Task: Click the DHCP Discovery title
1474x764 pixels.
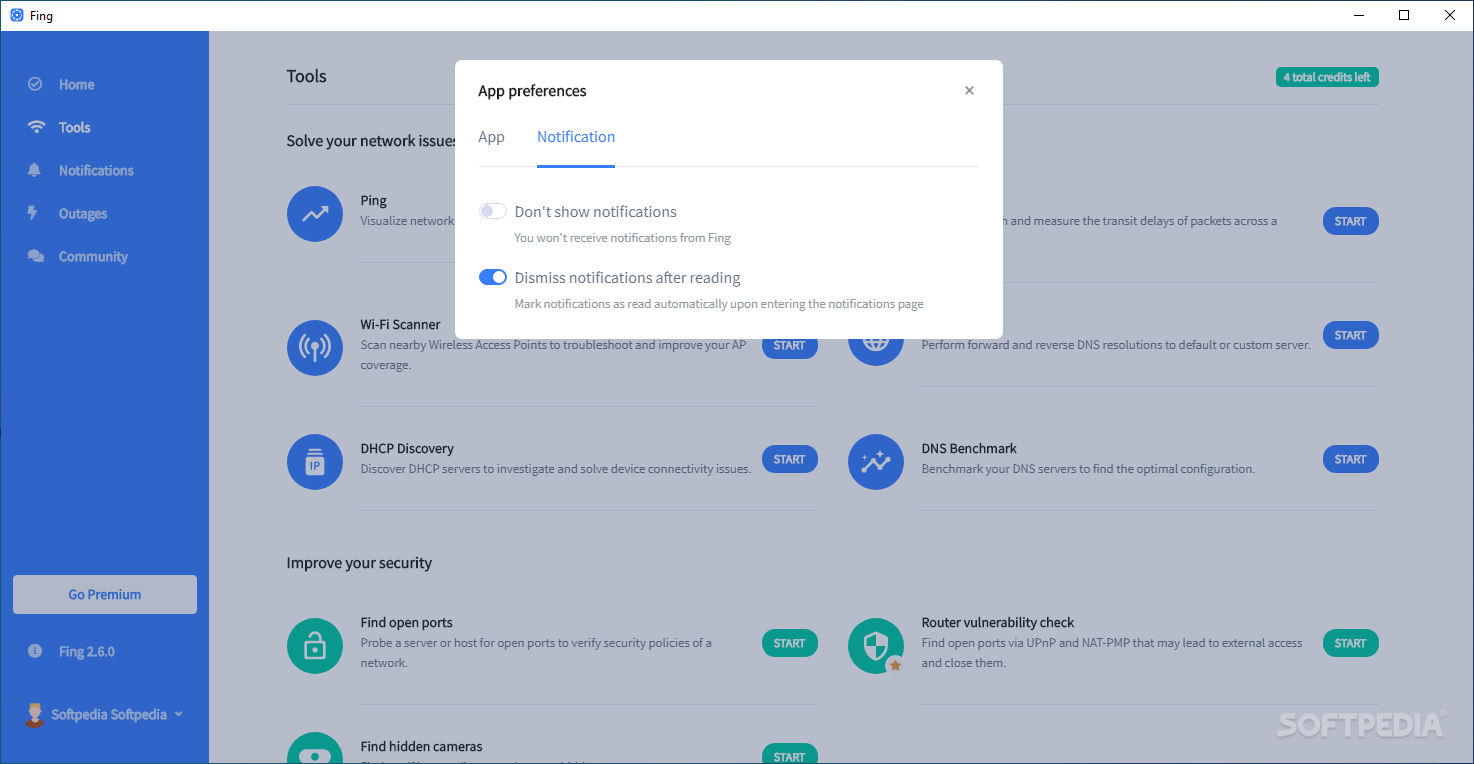Action: click(x=407, y=448)
